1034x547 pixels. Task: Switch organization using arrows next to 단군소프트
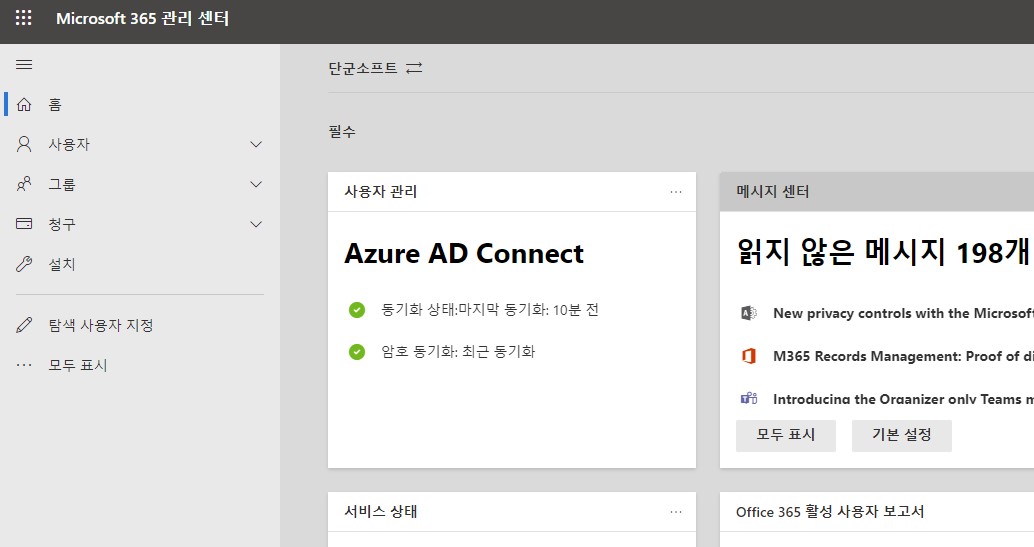(414, 68)
